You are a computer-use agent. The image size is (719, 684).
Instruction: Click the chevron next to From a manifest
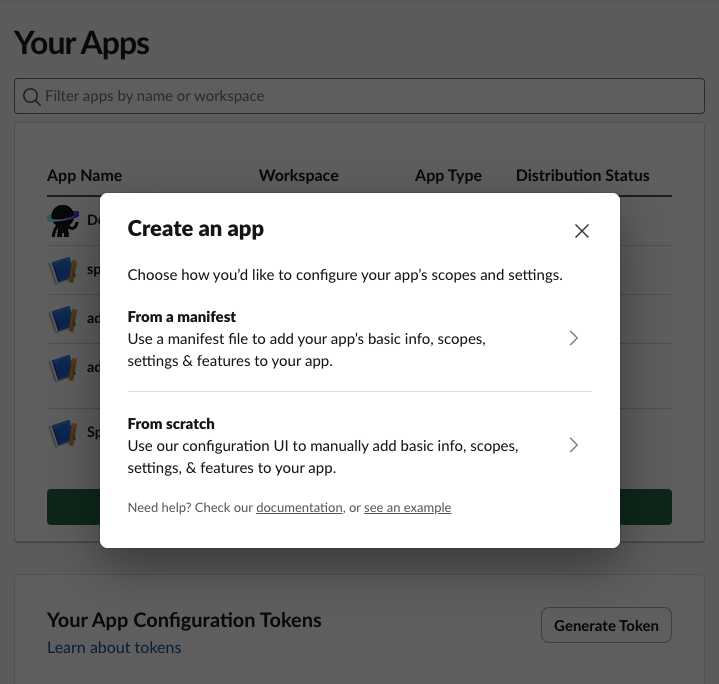click(573, 338)
